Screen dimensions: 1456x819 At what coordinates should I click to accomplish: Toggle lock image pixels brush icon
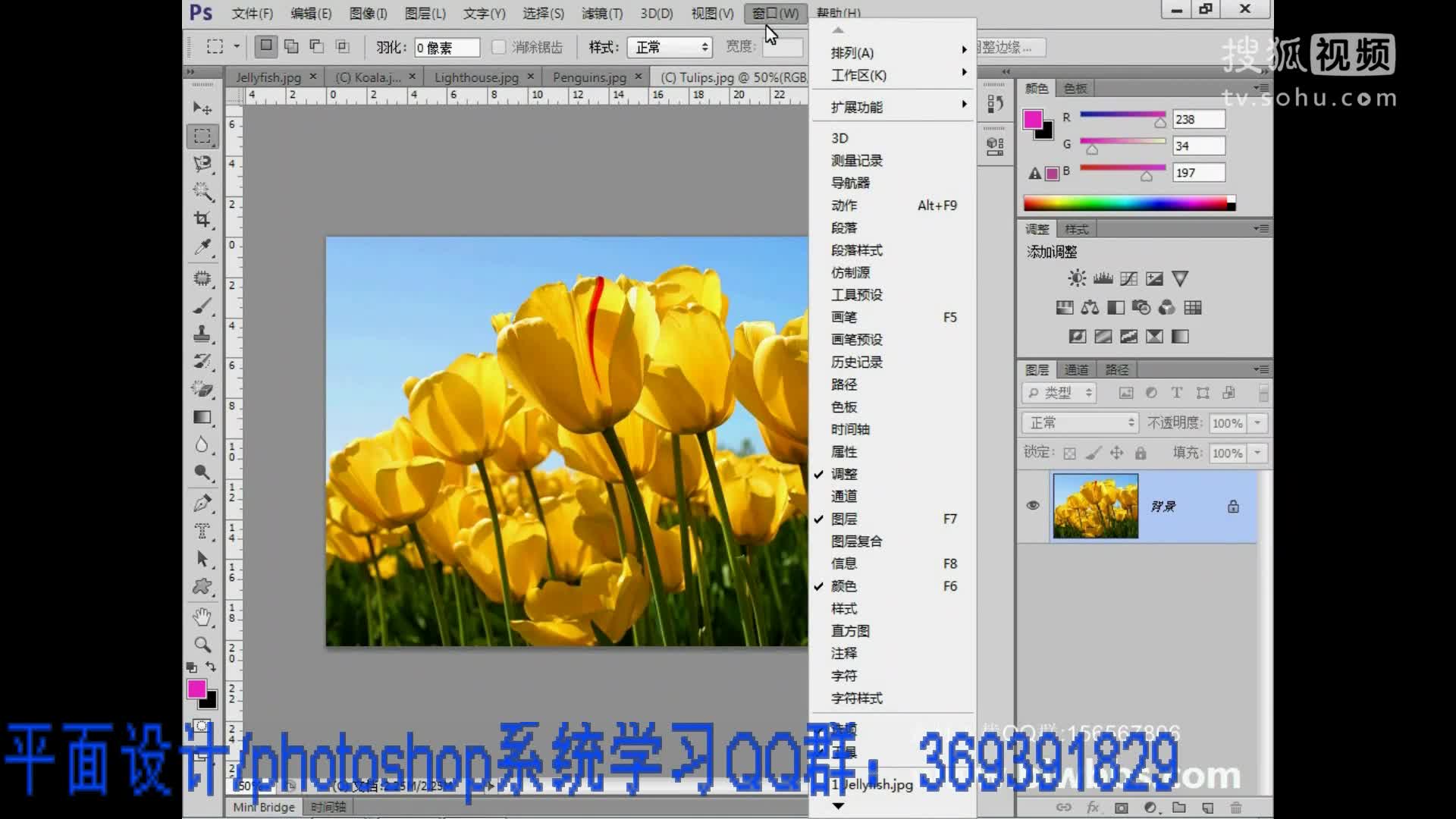(x=1093, y=453)
